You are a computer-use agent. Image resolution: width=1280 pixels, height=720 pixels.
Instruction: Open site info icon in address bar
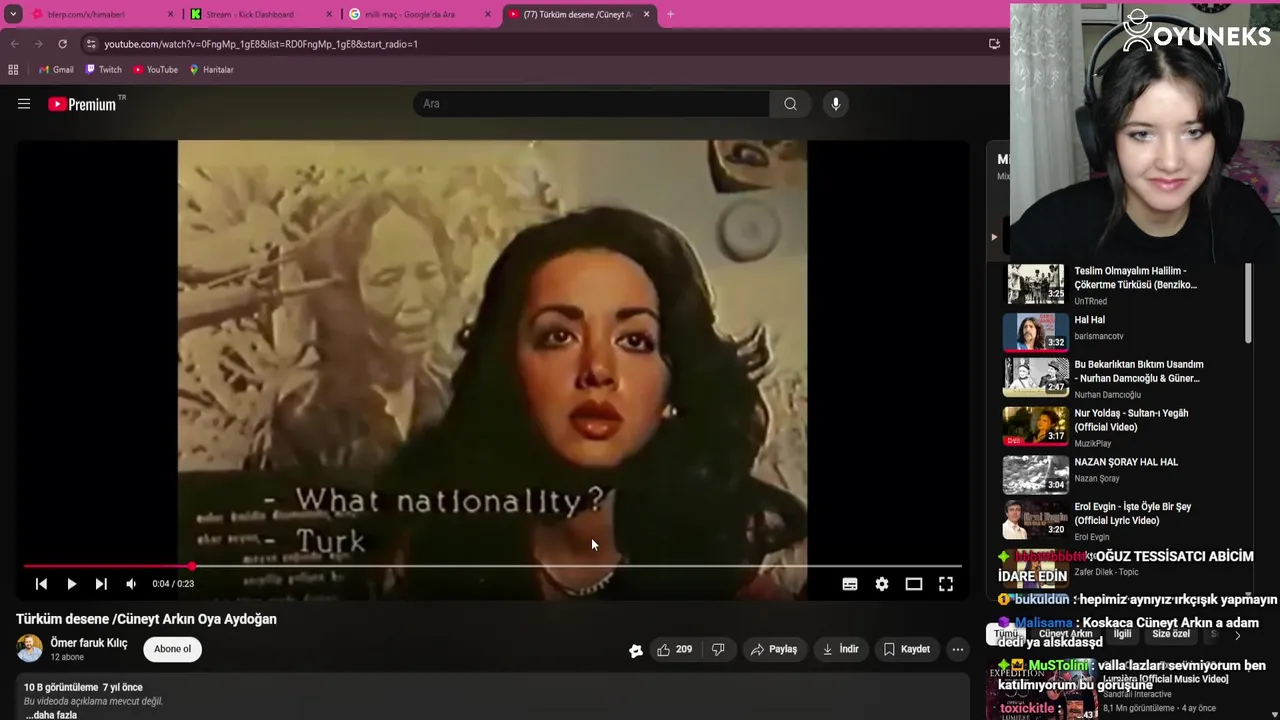[91, 44]
